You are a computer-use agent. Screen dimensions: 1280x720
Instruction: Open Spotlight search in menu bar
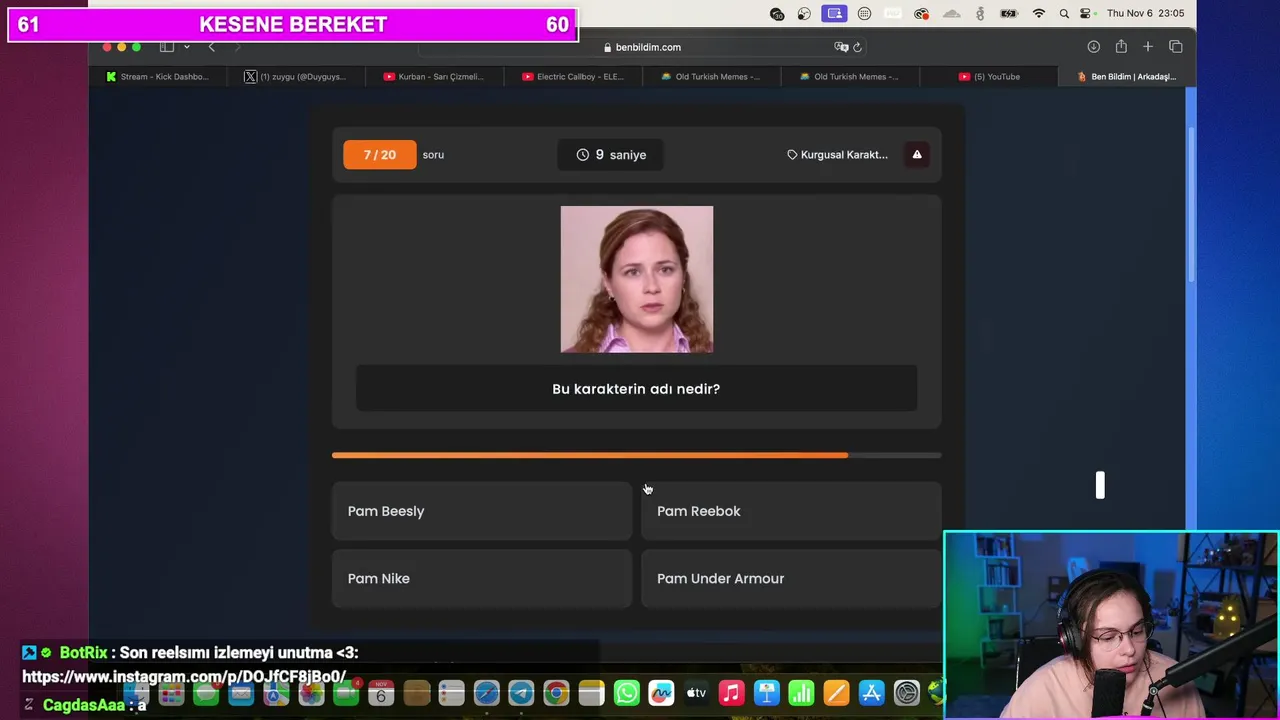click(1064, 13)
